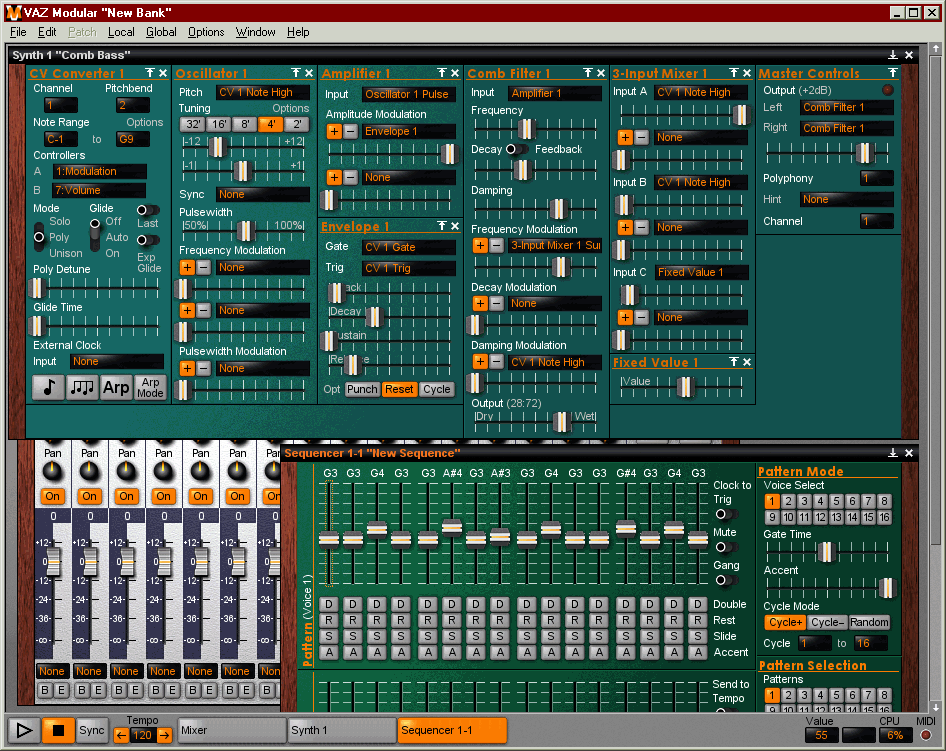Screen dimensions: 946x751
Task: Open the Envelope 1 Trig source dropdown
Action: pyautogui.click(x=408, y=268)
